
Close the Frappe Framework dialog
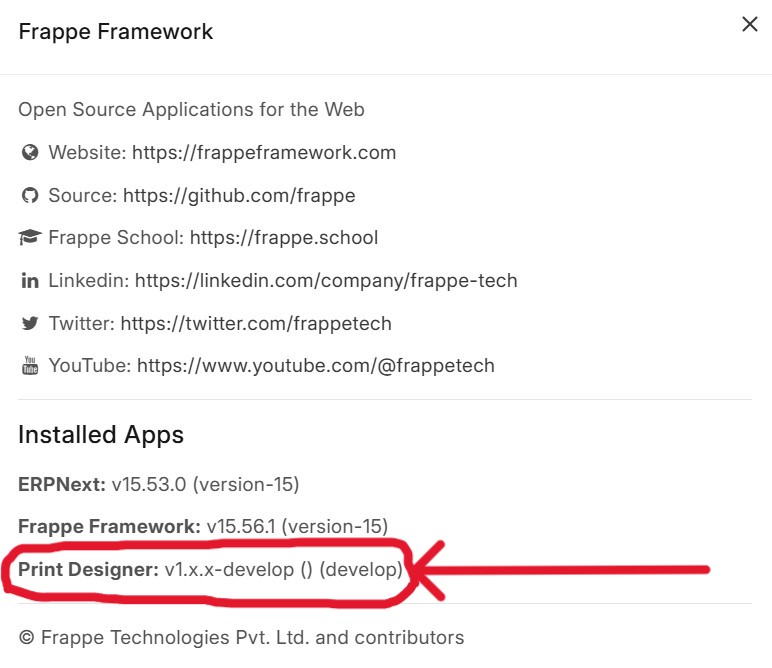pyautogui.click(x=749, y=24)
